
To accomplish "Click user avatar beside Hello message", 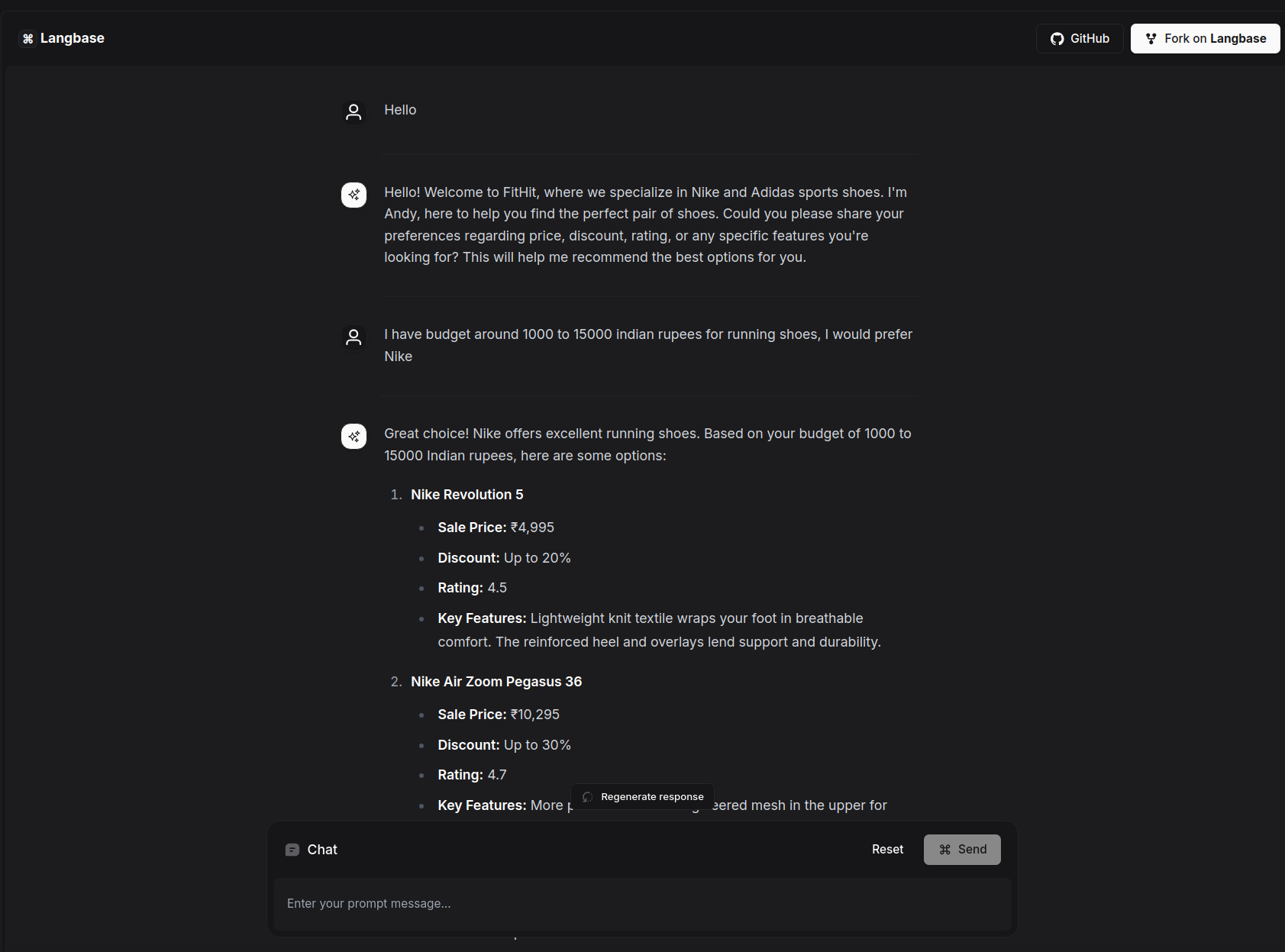I will [x=354, y=112].
